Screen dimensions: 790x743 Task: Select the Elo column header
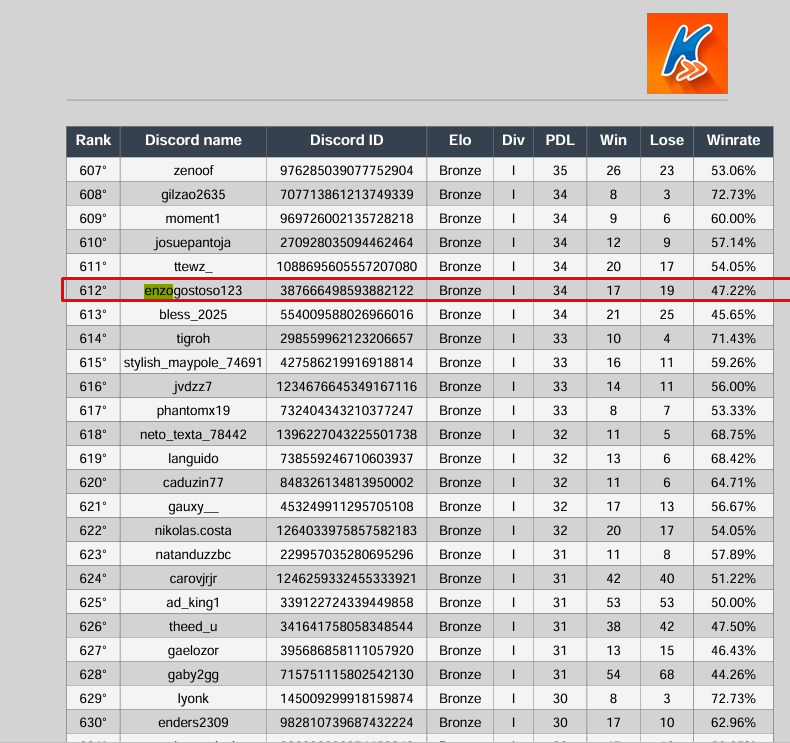point(460,140)
